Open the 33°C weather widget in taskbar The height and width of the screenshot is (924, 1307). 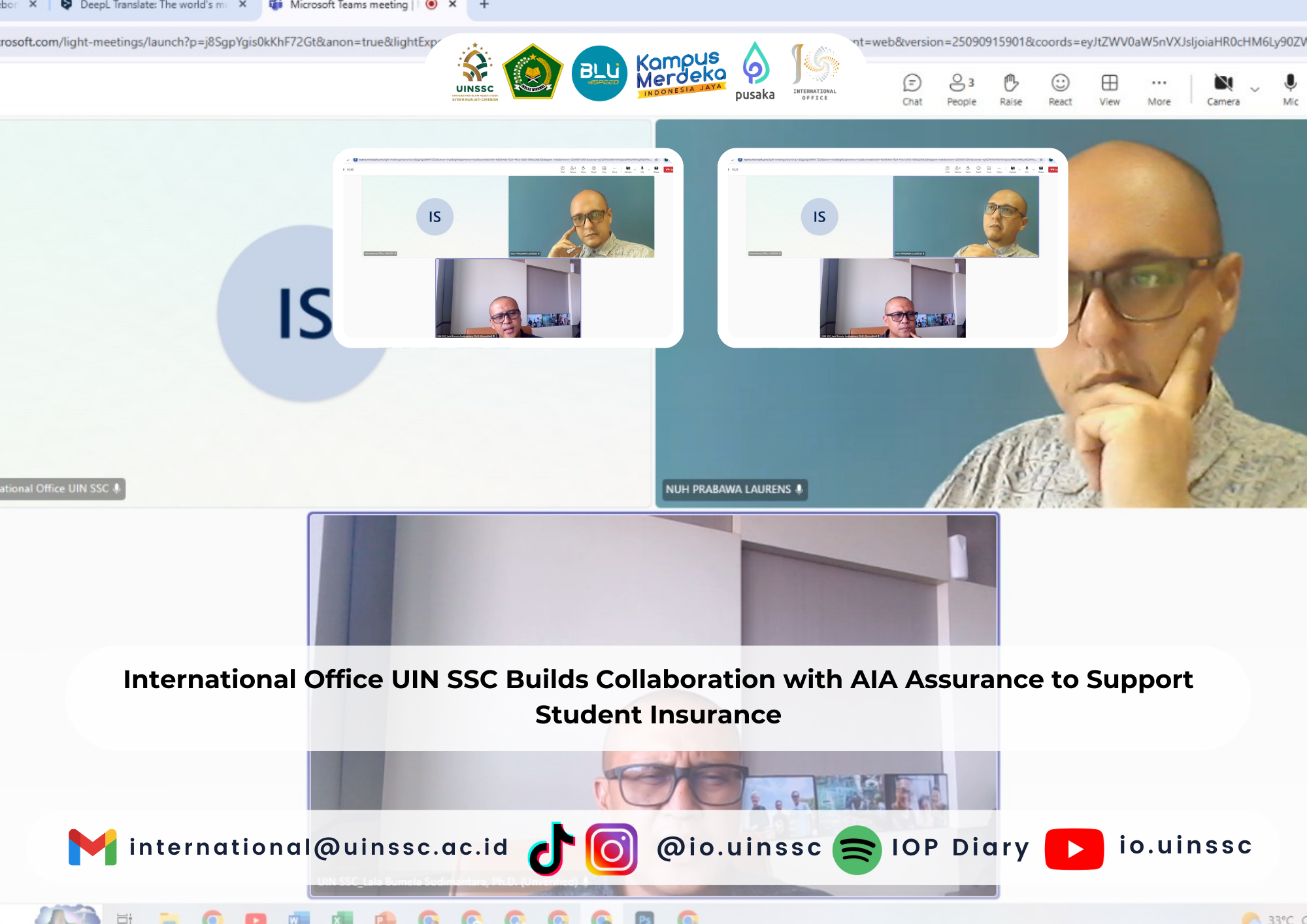point(1273,918)
